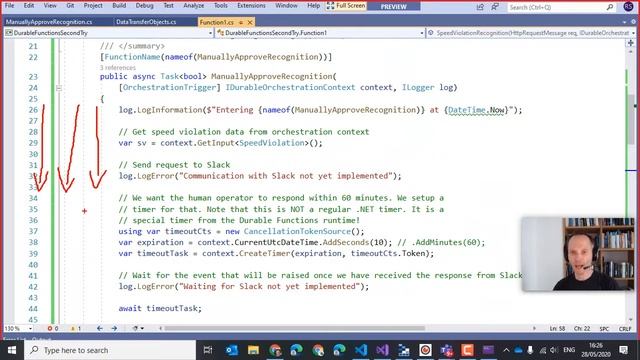Open Visual Studio Code from the taskbar

point(361,350)
